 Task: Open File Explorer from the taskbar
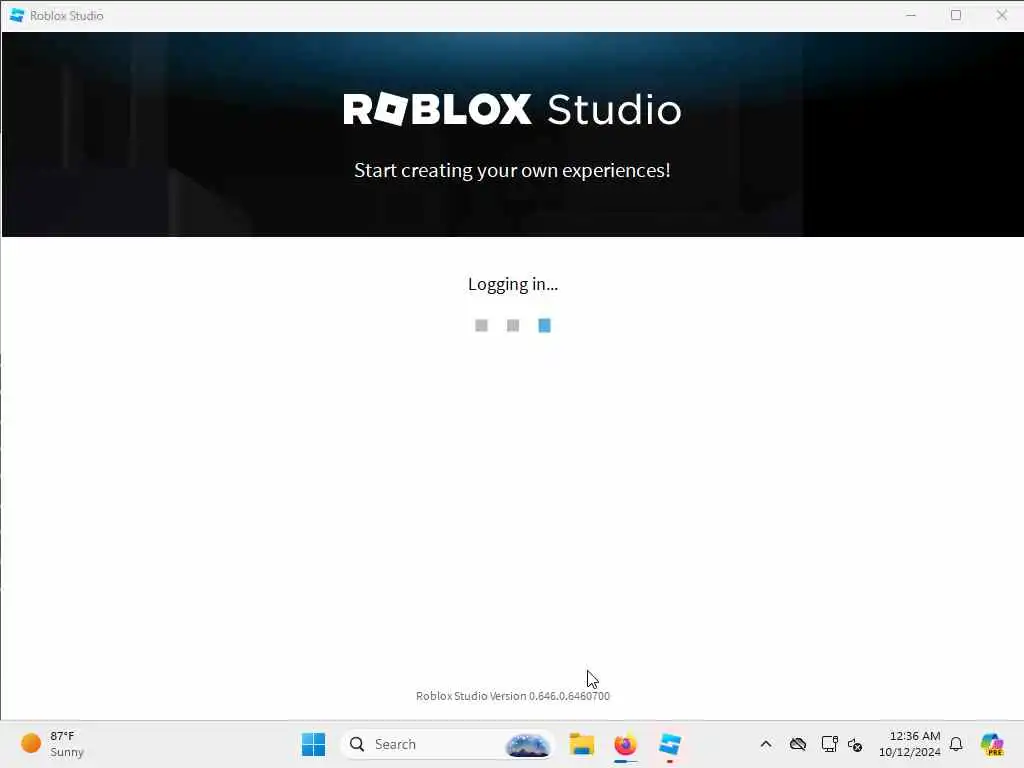point(581,744)
